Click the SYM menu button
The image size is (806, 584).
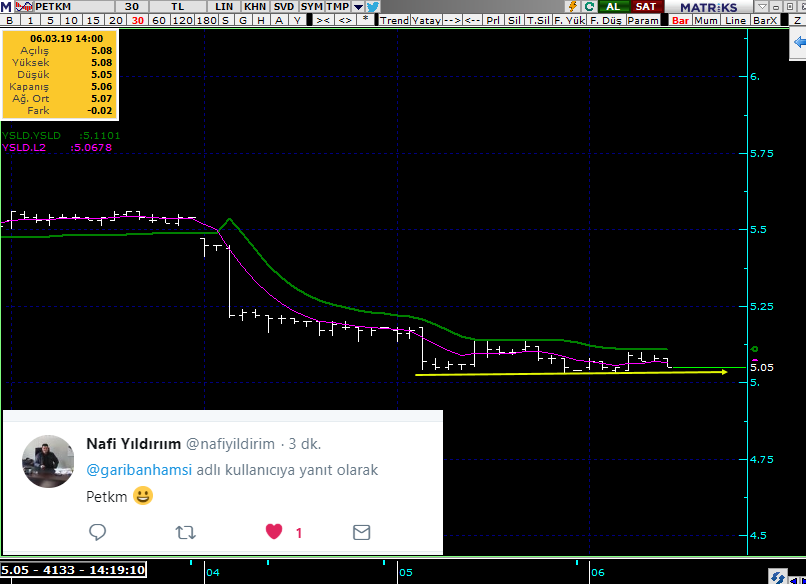[x=312, y=7]
